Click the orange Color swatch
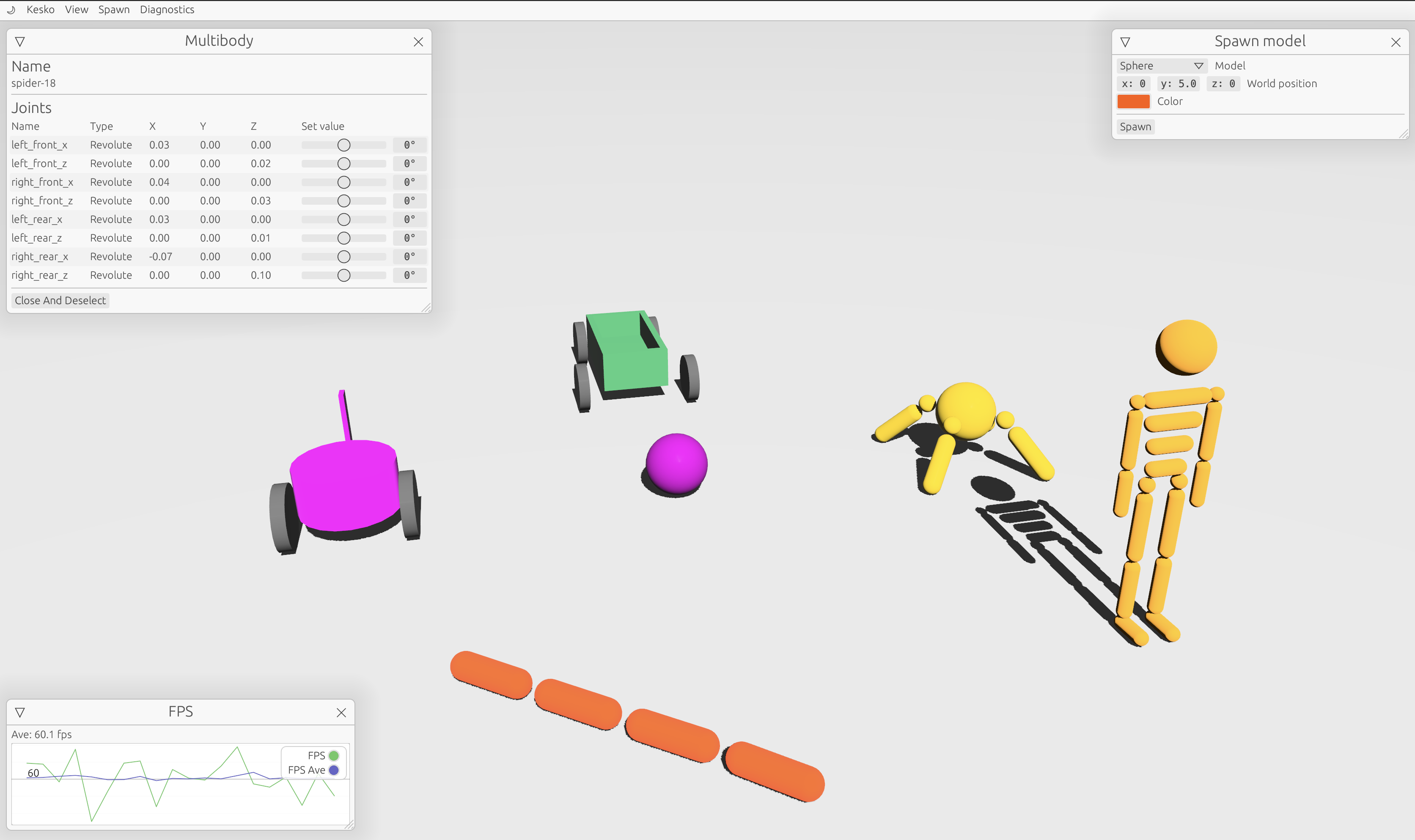1415x840 pixels. (x=1133, y=102)
